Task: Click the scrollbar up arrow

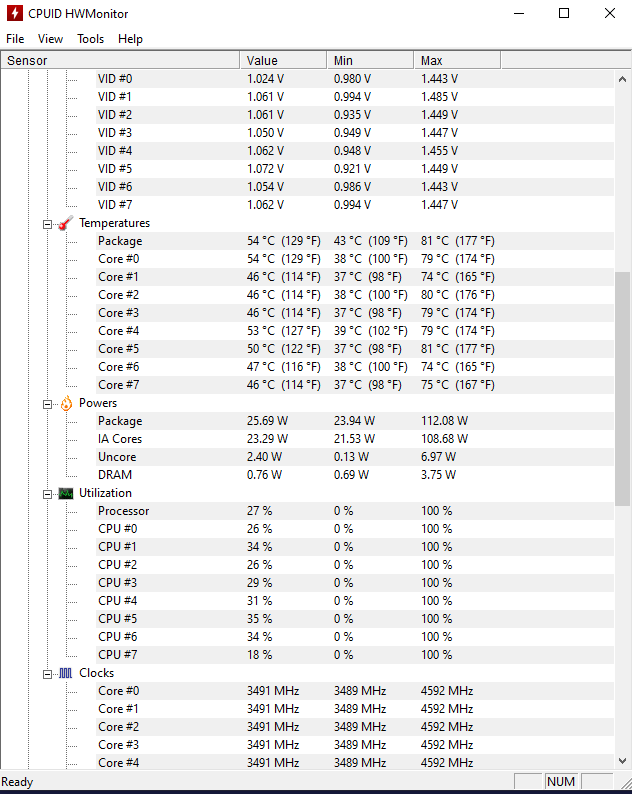Action: (x=622, y=79)
